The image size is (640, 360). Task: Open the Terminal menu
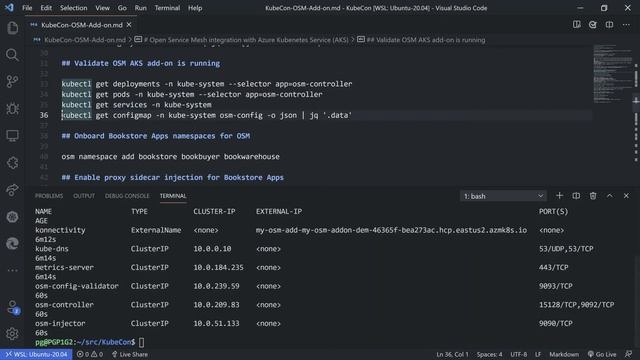click(x=167, y=8)
